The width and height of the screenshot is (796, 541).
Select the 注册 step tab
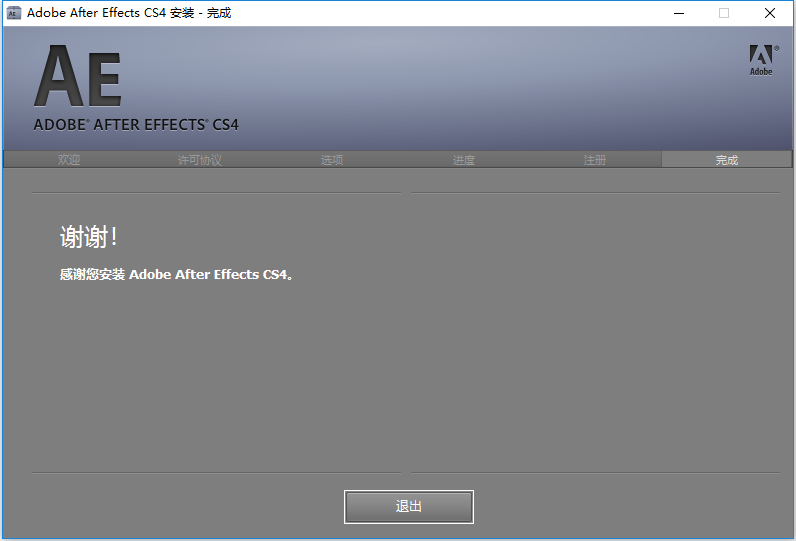[595, 160]
